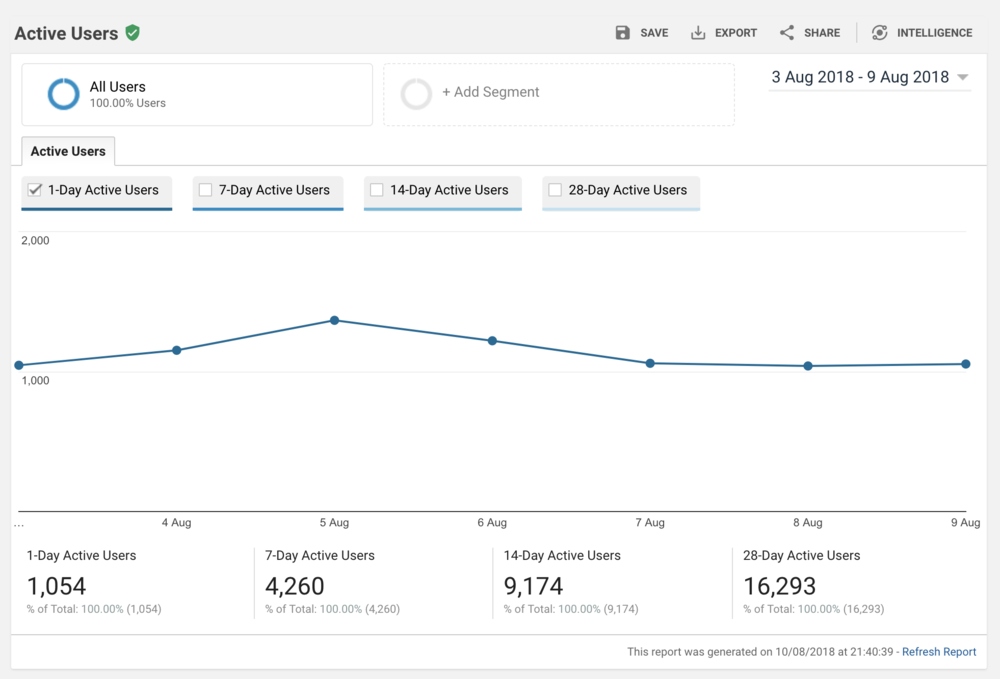The width and height of the screenshot is (1000, 679).
Task: Click the green verified shield icon
Action: pyautogui.click(x=133, y=33)
